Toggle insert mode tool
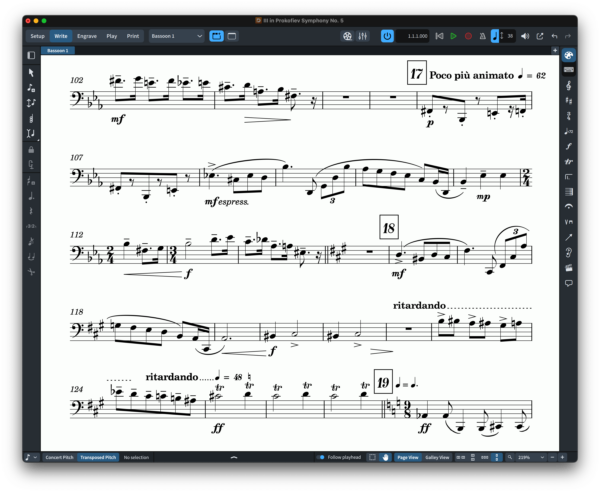The width and height of the screenshot is (600, 492). 31,133
